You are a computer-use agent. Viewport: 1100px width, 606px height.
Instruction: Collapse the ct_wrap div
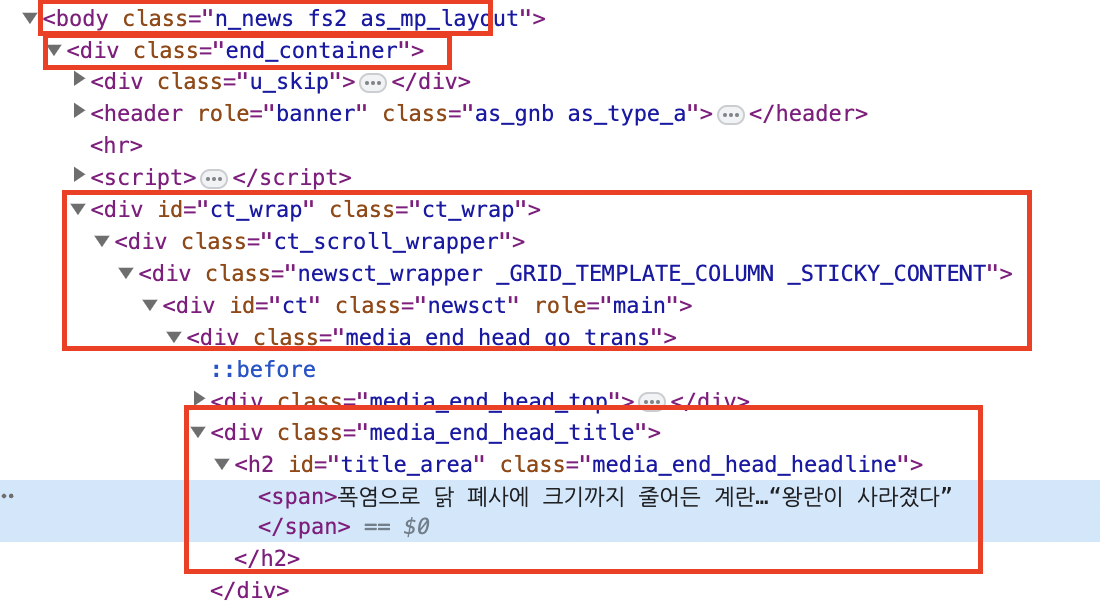click(x=78, y=209)
